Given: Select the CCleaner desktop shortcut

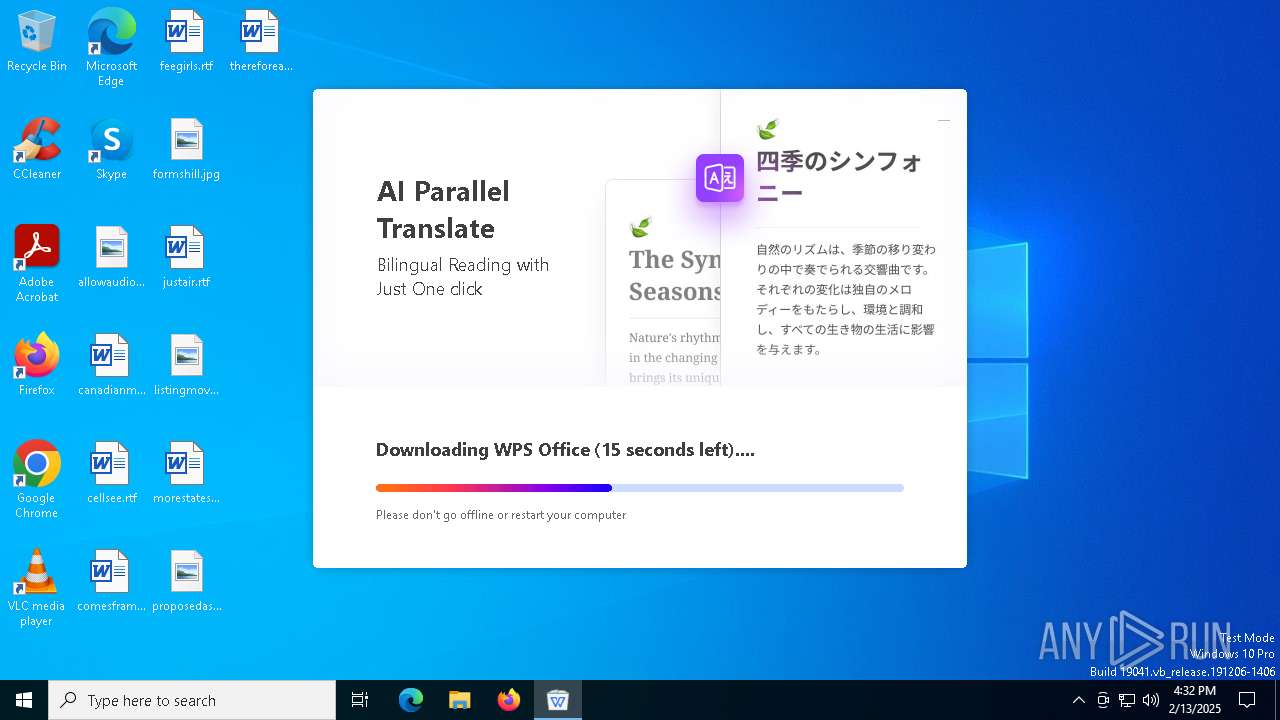Looking at the screenshot, I should click(x=37, y=150).
